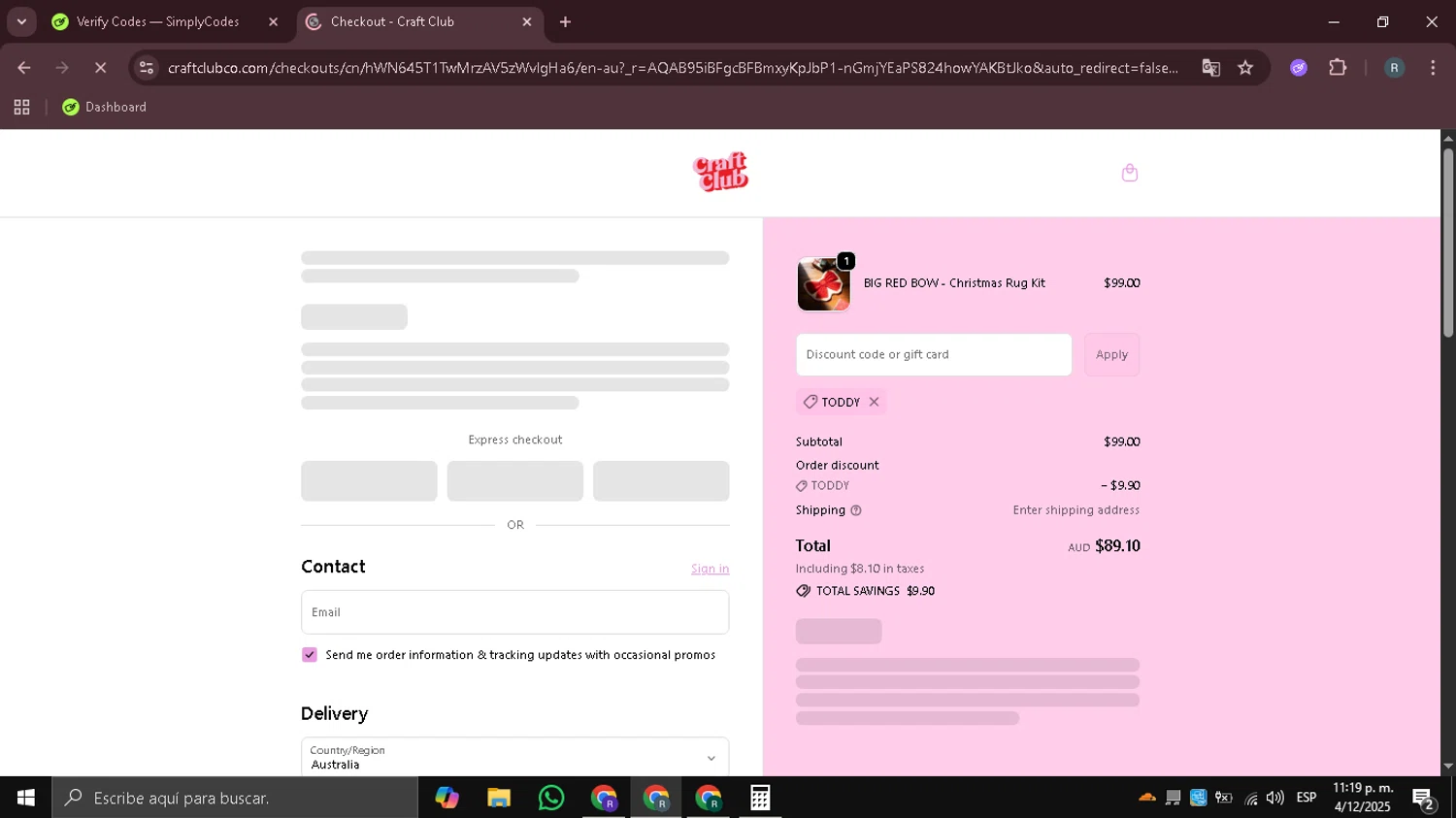The width and height of the screenshot is (1456, 818).
Task: Open the Chrome profile R avatar
Action: 1394,68
